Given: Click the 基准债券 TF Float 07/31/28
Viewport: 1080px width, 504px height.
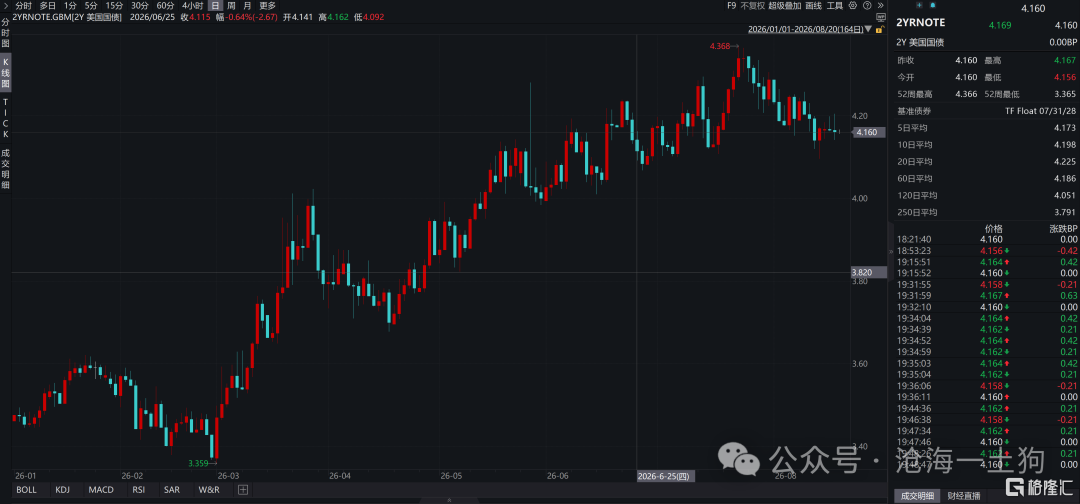Looking at the screenshot, I should click(x=1041, y=111).
